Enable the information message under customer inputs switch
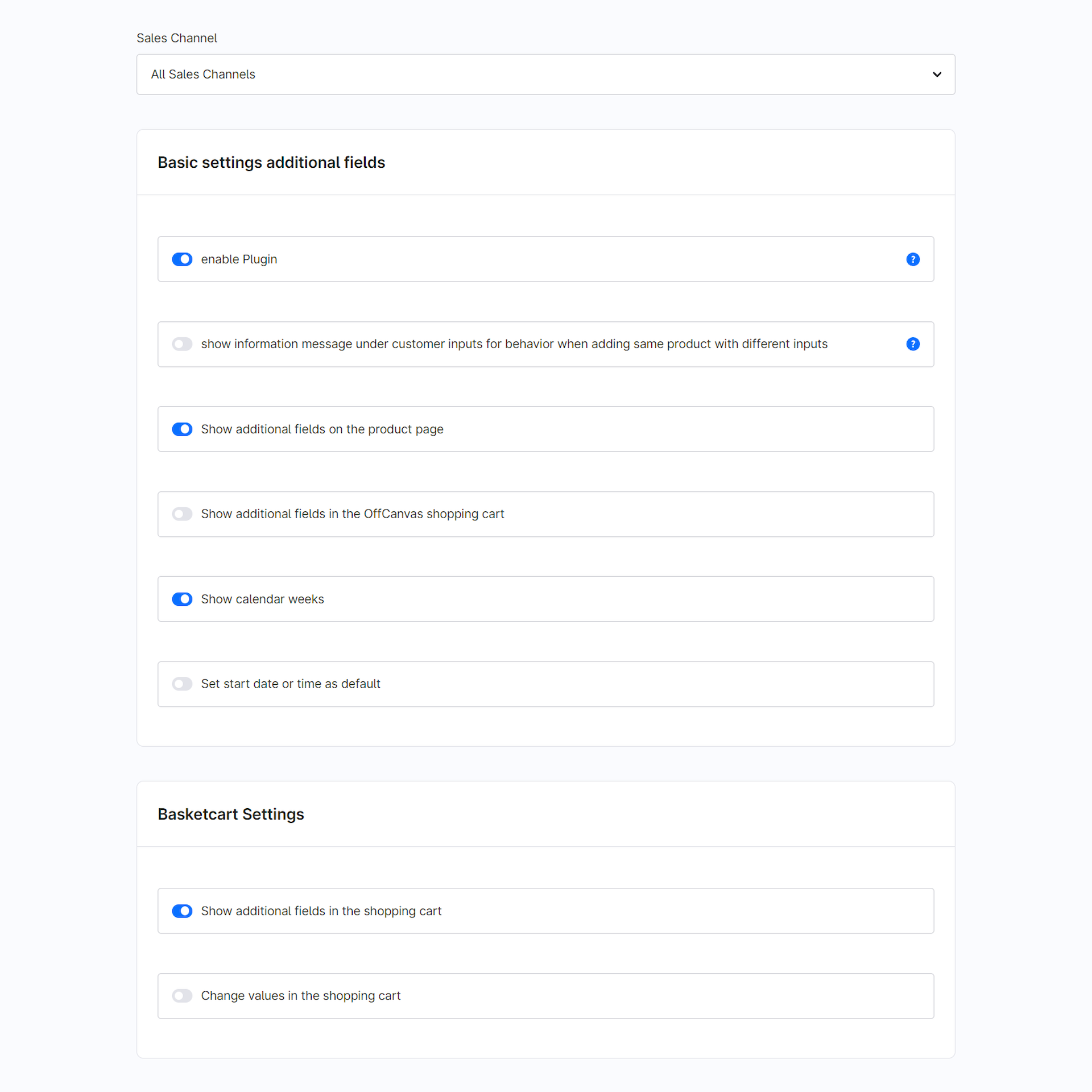 coord(182,344)
